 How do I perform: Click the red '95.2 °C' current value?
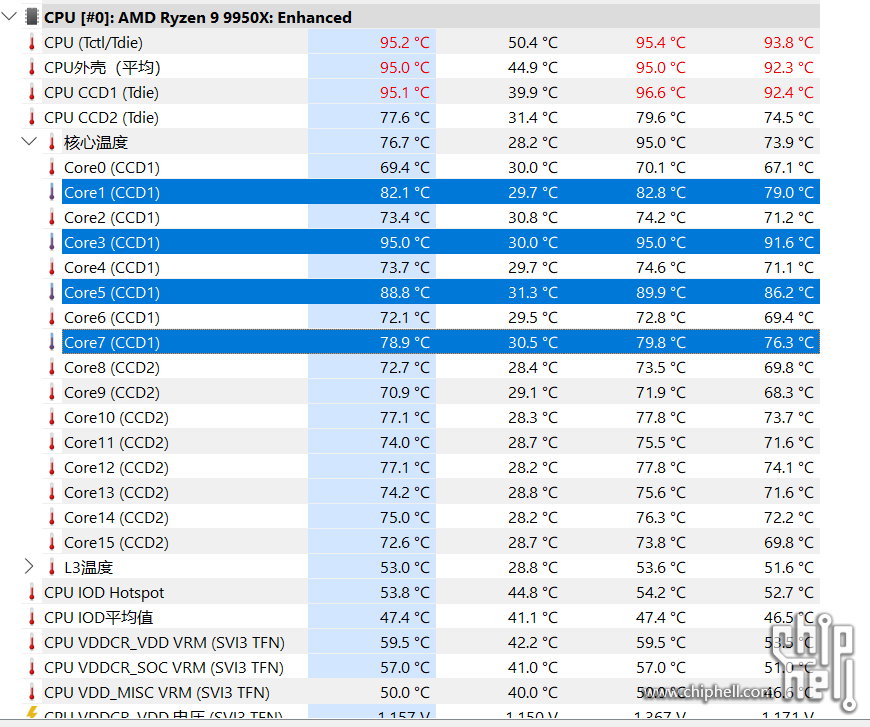[x=404, y=43]
